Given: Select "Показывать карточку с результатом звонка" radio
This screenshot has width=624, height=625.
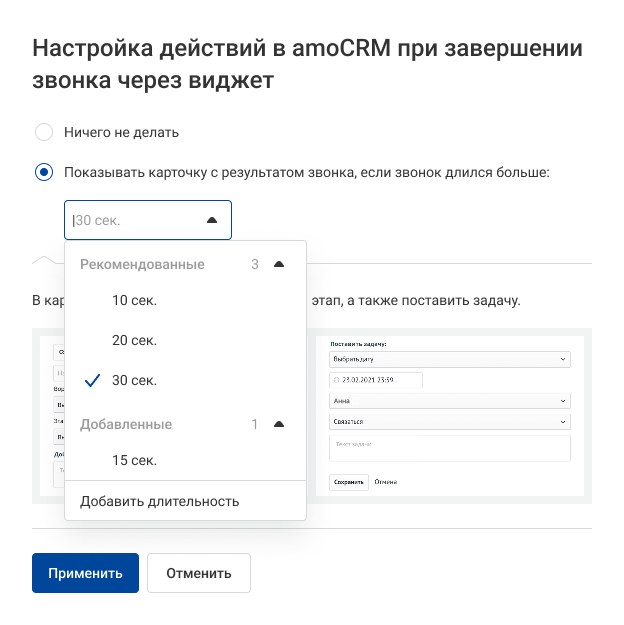Looking at the screenshot, I should pyautogui.click(x=44, y=173).
